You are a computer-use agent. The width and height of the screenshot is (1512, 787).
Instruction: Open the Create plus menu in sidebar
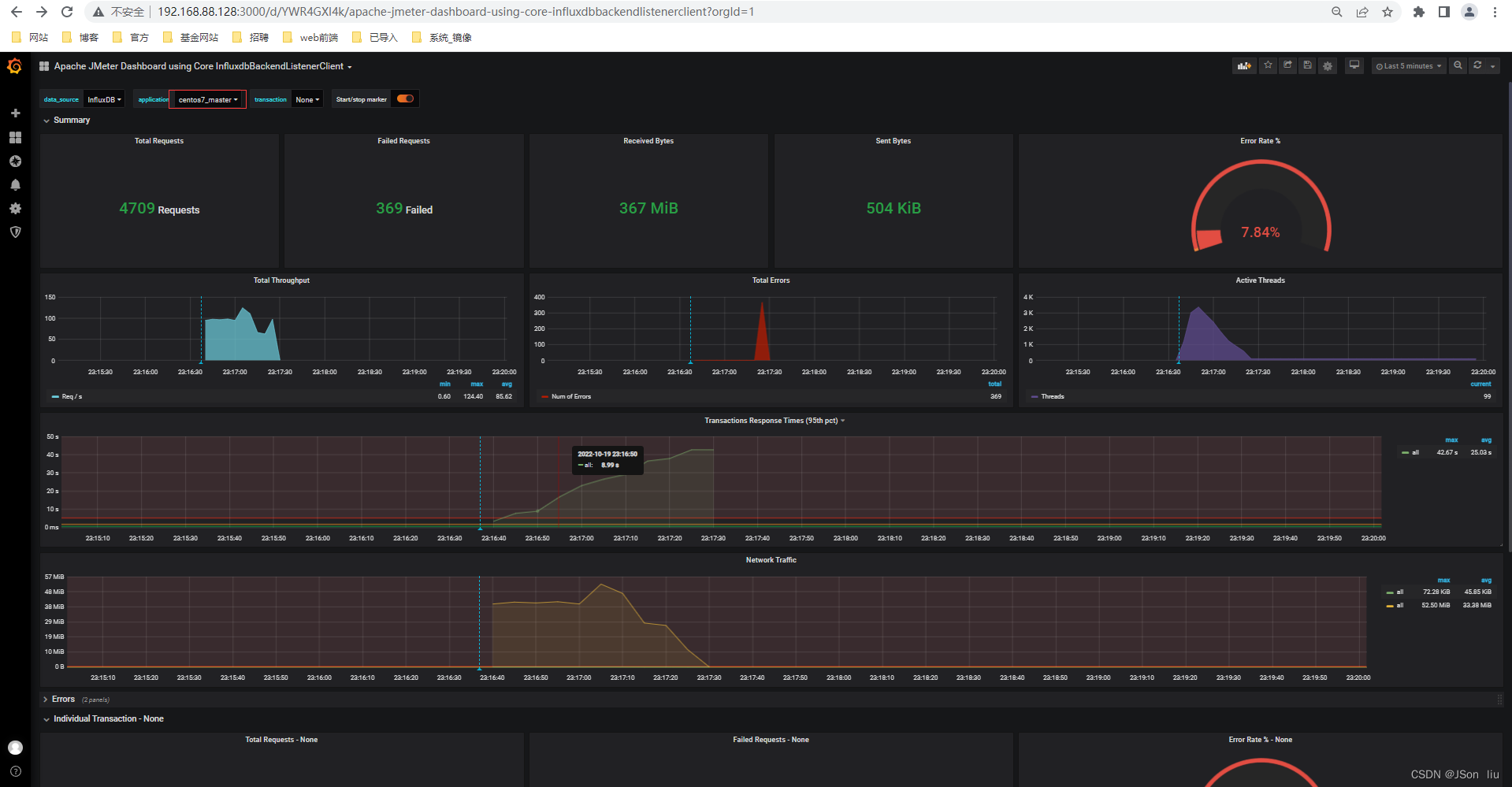click(15, 113)
